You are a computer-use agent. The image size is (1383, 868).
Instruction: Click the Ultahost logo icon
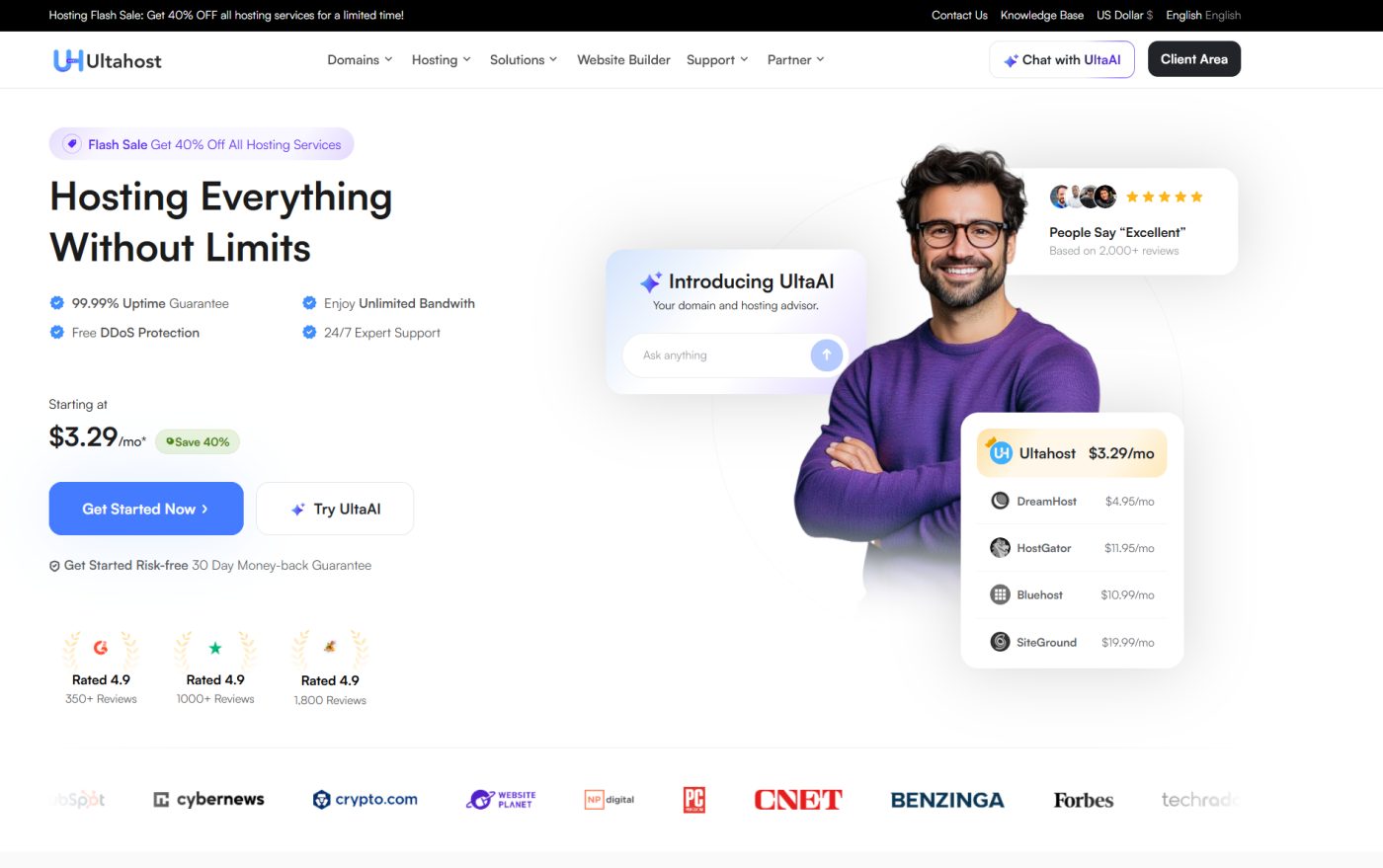(67, 60)
